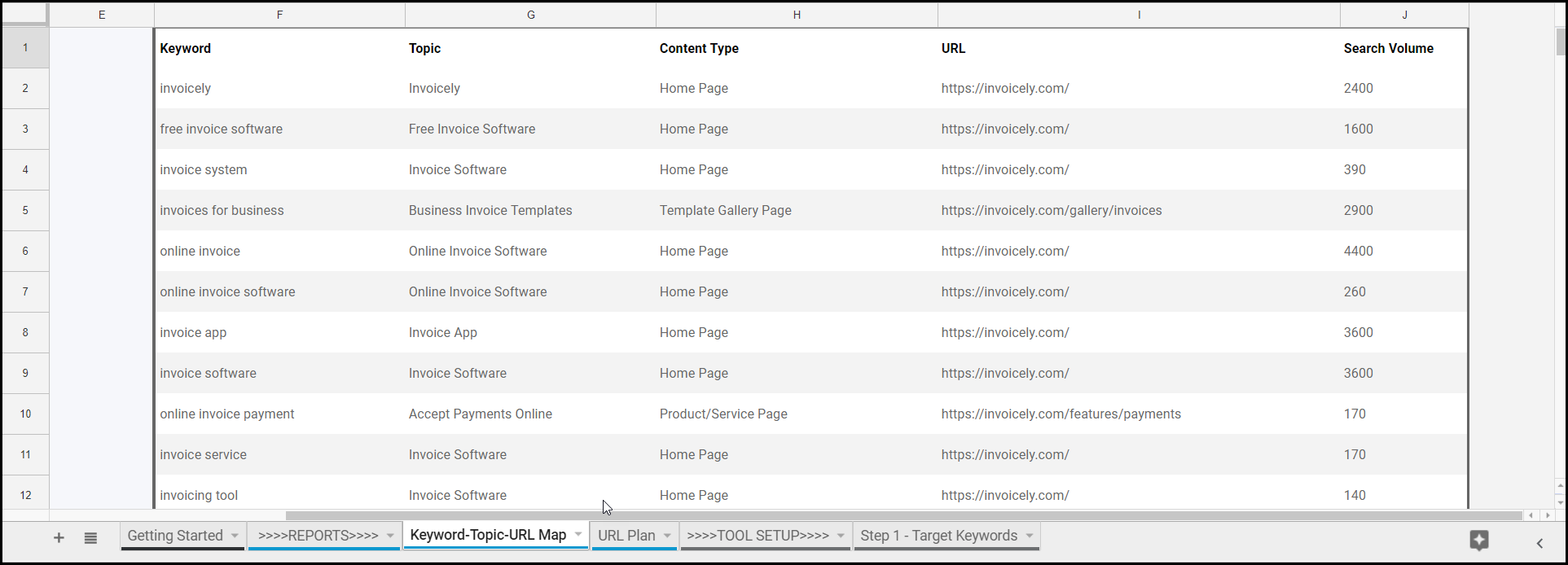Viewport: 1568px width, 565px height.
Task: Open TOOL SETUP tab dropdown arrow
Action: [841, 536]
